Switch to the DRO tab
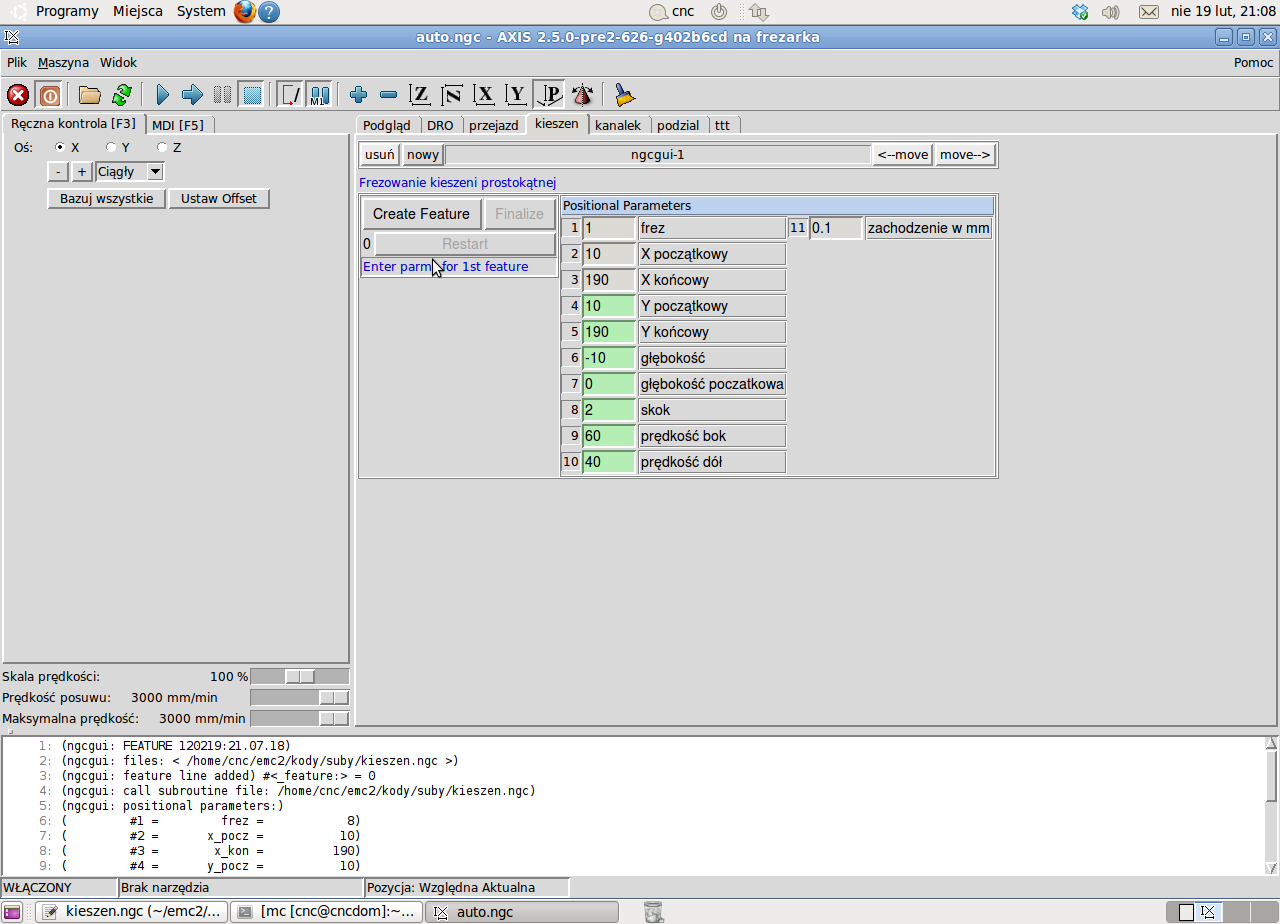The image size is (1280, 924). 440,125
